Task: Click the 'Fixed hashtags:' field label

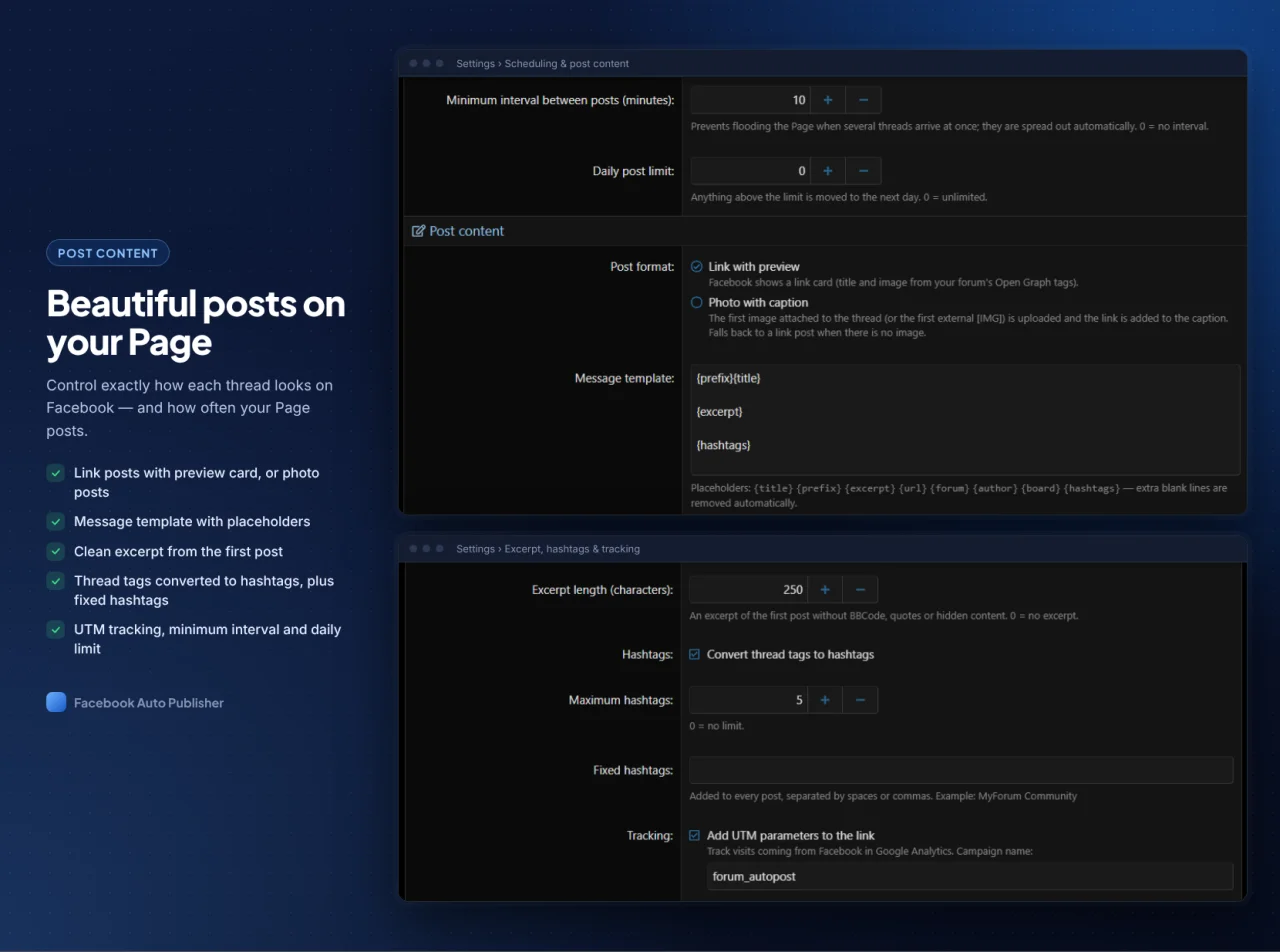Action: [633, 771]
